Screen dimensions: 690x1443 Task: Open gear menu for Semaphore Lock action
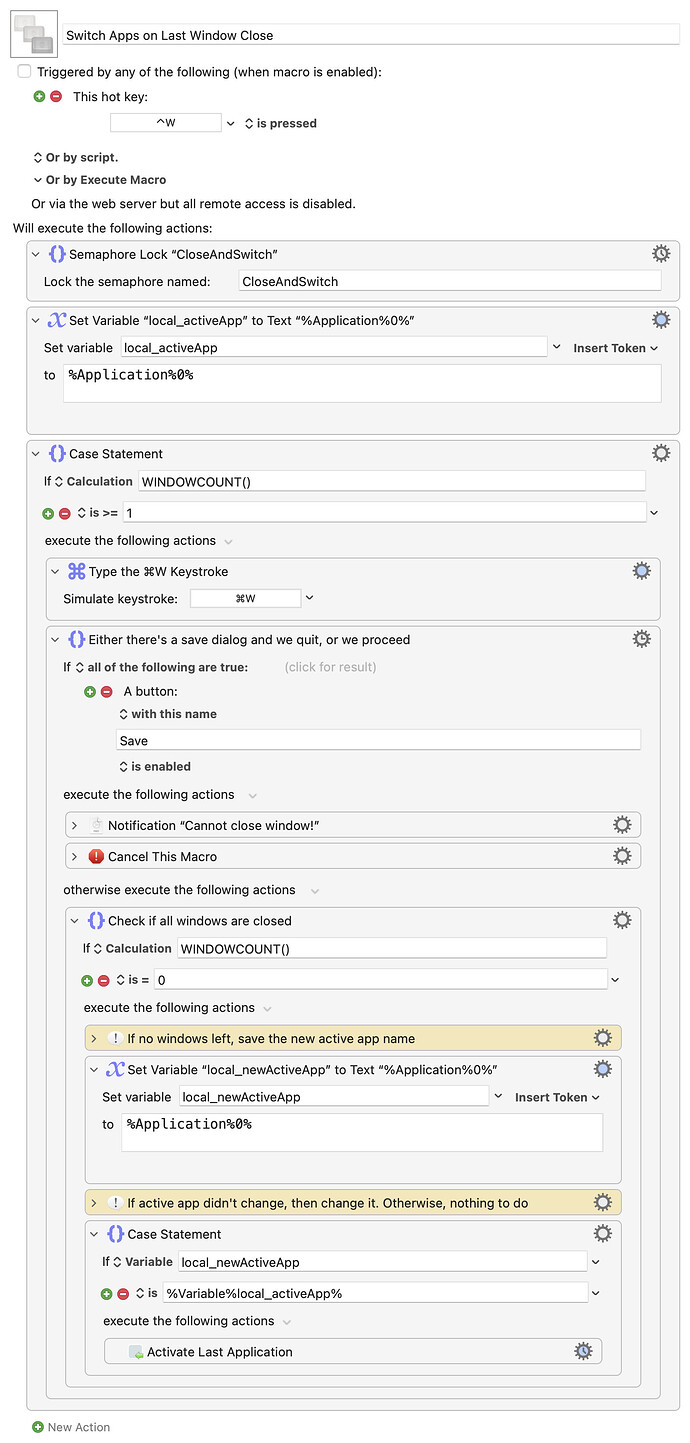(660, 254)
